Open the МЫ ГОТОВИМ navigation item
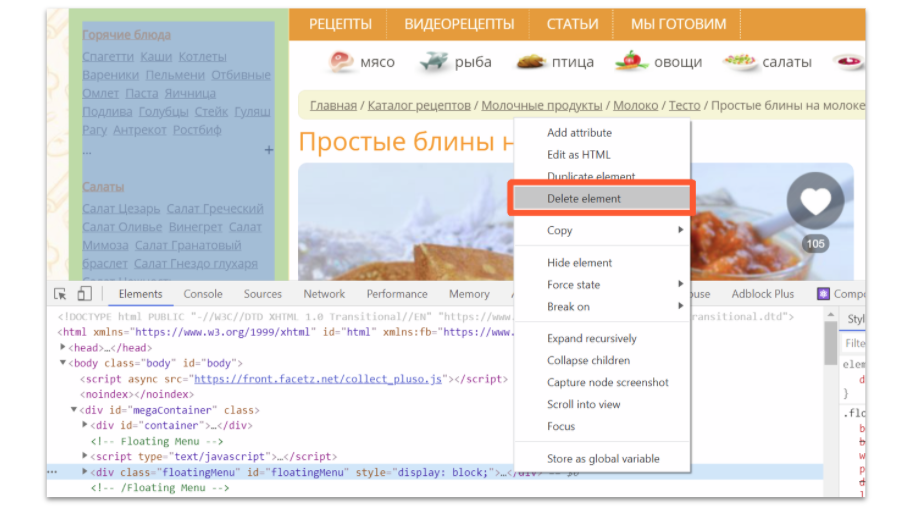Viewport: 920px width, 507px height. (x=678, y=24)
